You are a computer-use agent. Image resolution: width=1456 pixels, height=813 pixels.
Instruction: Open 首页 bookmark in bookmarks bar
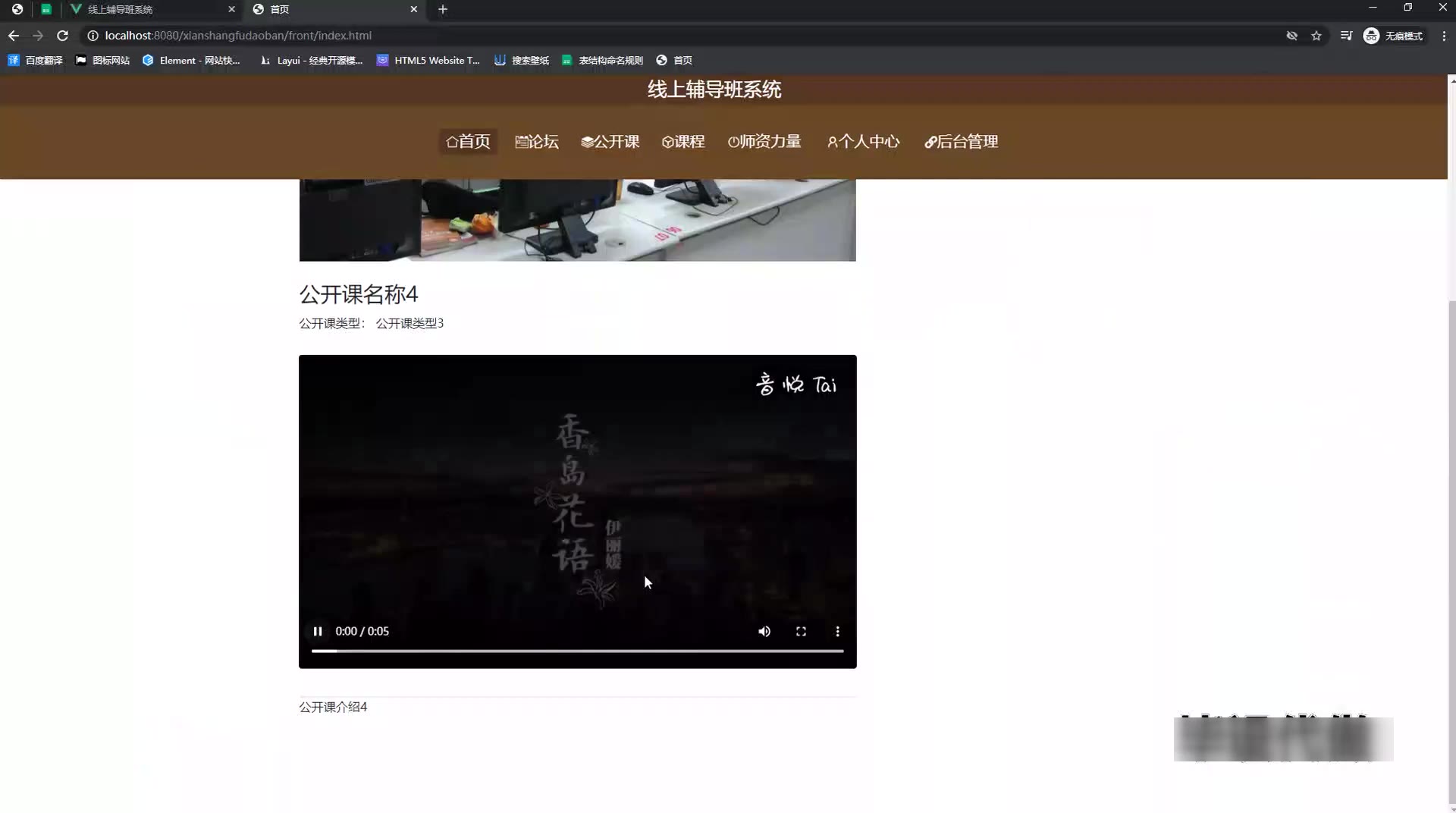(674, 61)
